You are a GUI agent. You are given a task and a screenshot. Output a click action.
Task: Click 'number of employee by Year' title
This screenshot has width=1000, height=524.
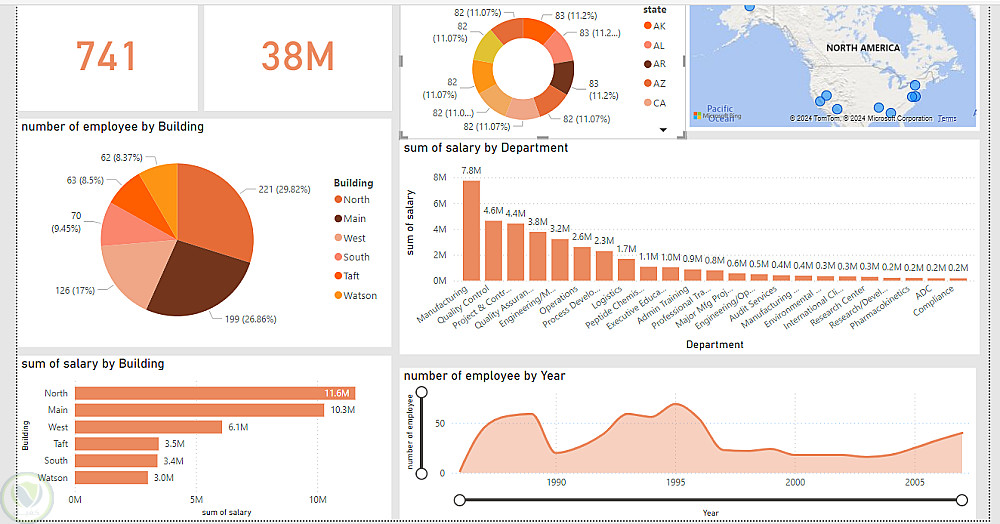click(x=484, y=376)
